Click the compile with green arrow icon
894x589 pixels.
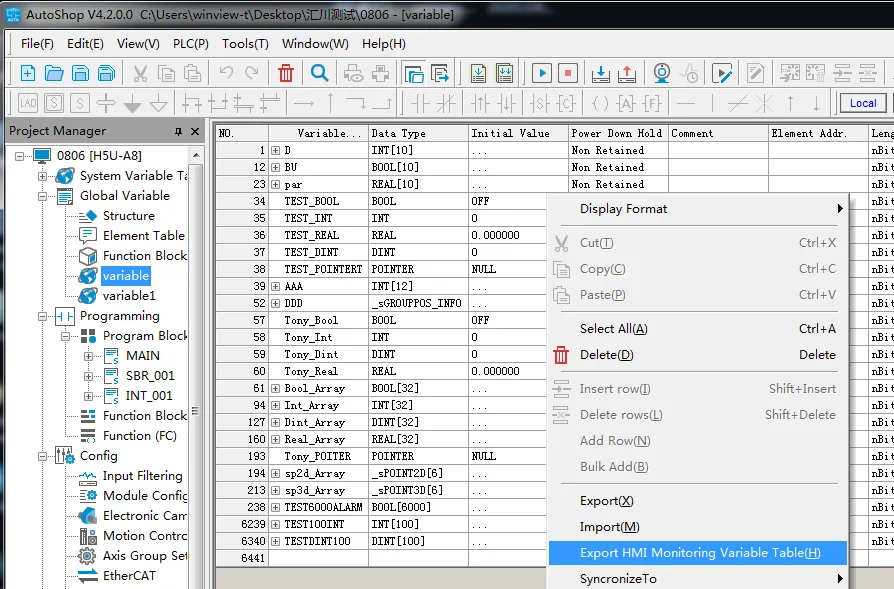point(478,73)
